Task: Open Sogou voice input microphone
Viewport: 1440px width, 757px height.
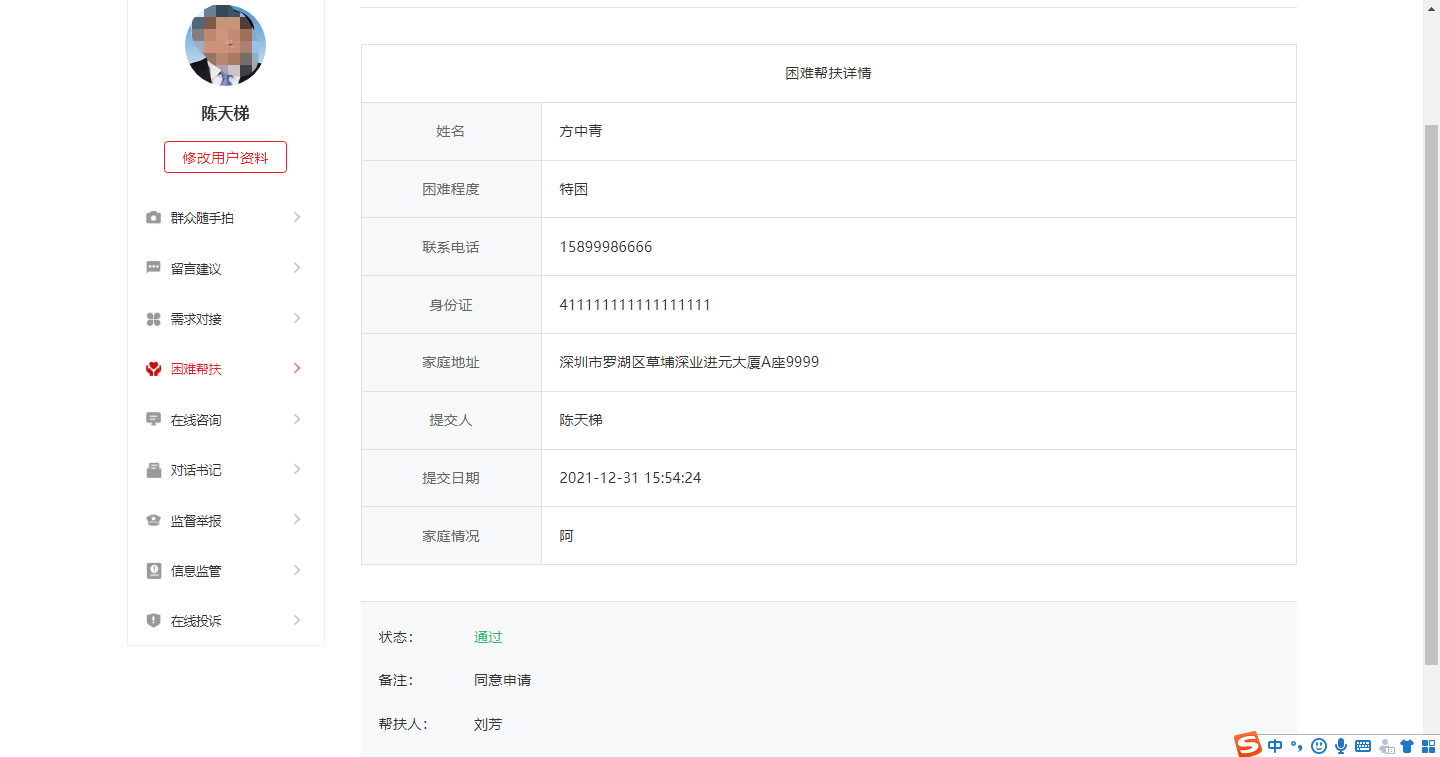Action: (x=1341, y=746)
